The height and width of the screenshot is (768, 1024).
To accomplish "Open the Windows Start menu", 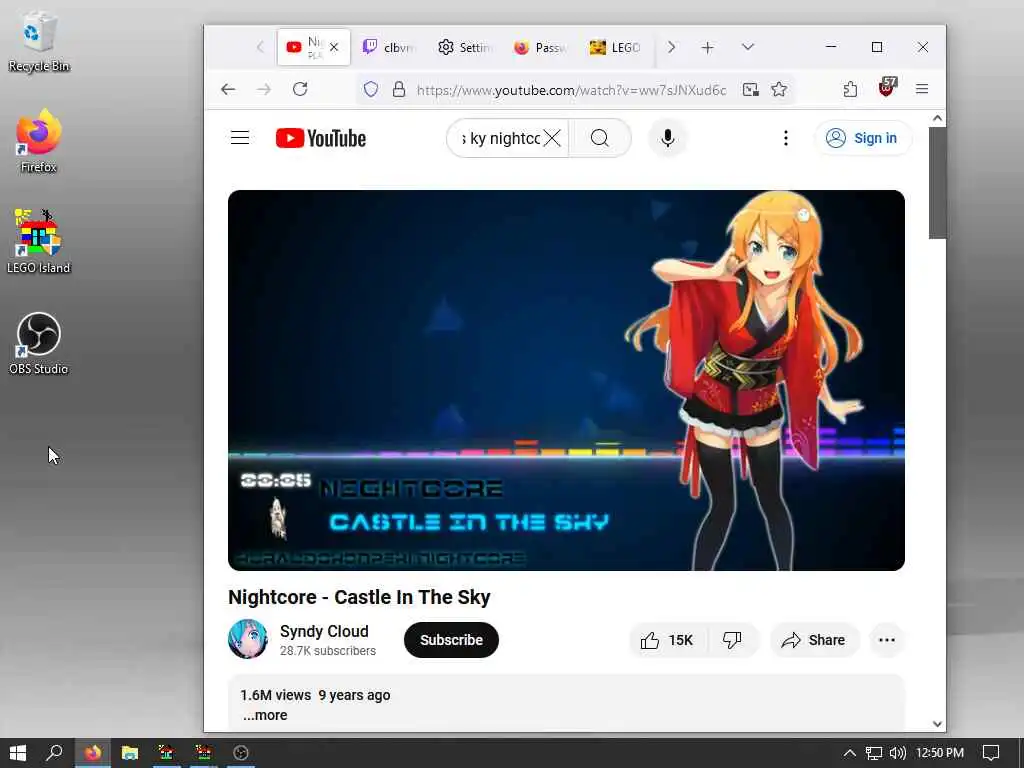I will coord(18,753).
